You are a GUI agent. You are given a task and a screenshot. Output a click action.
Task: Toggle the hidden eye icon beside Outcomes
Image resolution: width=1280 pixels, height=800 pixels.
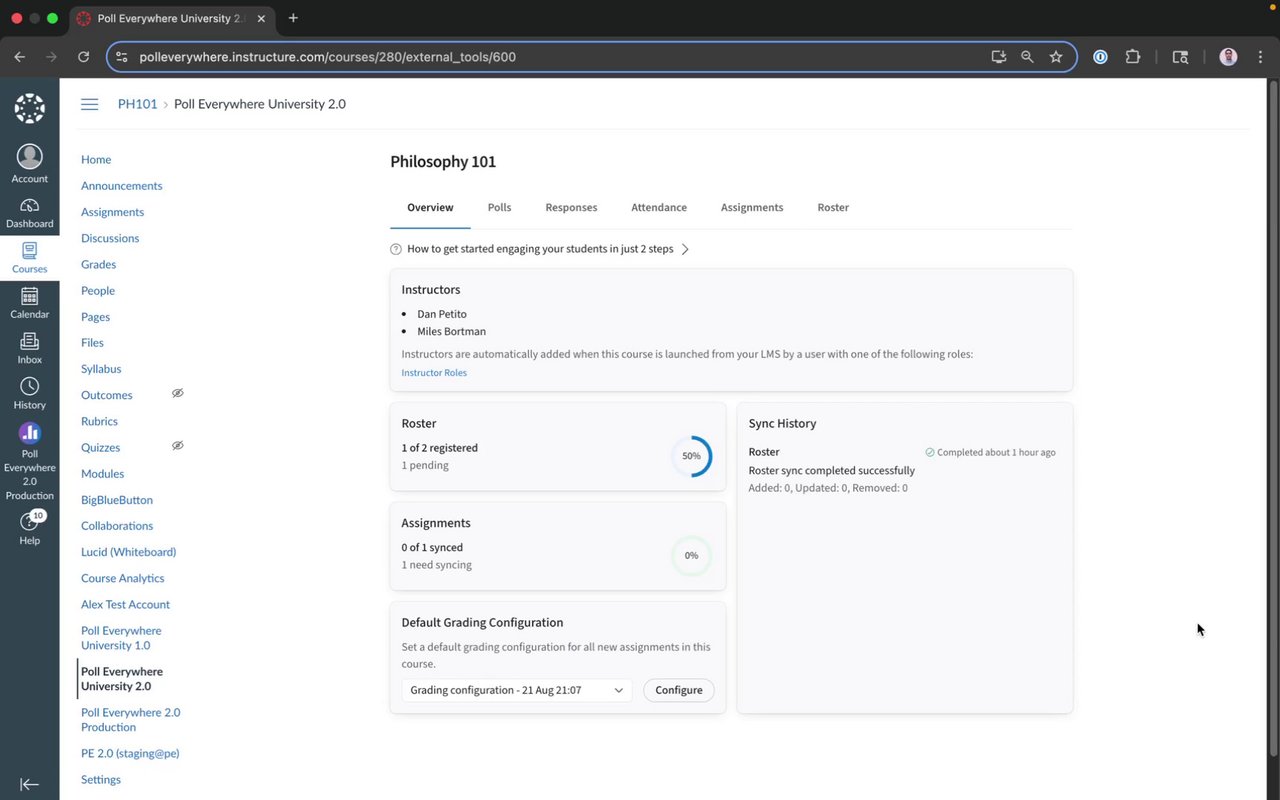178,393
